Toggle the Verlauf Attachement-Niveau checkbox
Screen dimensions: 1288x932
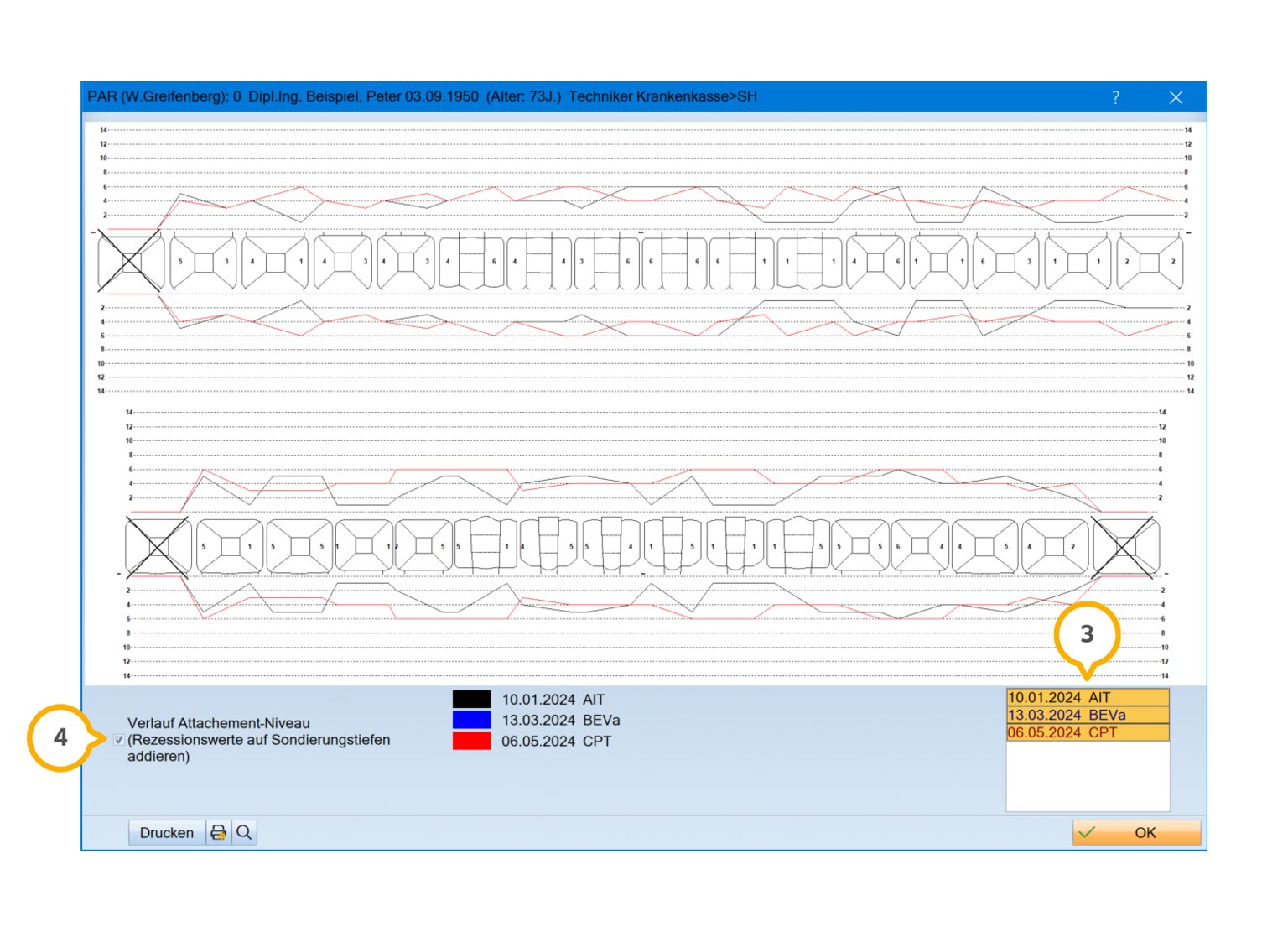(x=118, y=740)
